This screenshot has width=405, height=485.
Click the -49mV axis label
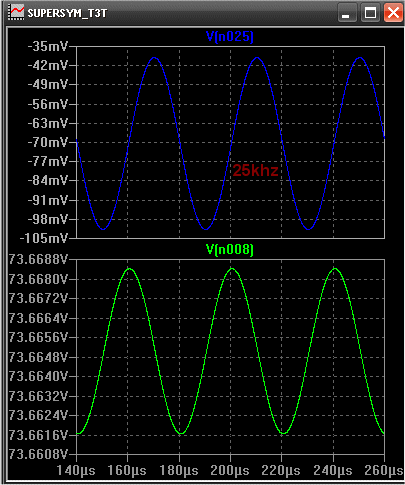(48, 85)
